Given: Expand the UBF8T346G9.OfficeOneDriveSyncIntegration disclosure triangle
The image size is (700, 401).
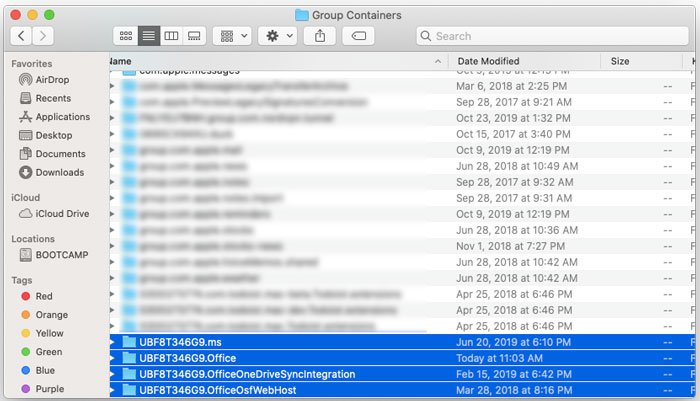Looking at the screenshot, I should (x=112, y=374).
